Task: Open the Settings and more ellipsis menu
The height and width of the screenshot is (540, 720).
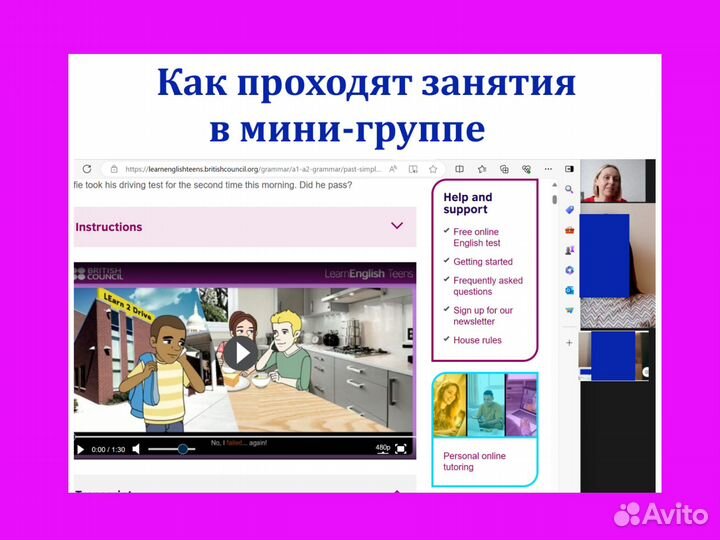Action: [x=548, y=169]
